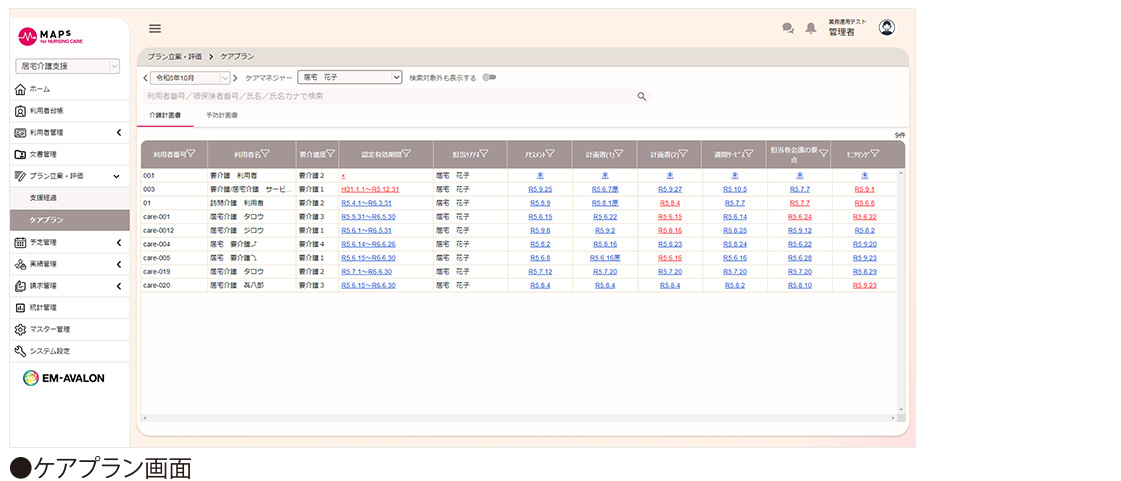
Task: Filter the 週間サービス column
Action: pyautogui.click(x=749, y=153)
